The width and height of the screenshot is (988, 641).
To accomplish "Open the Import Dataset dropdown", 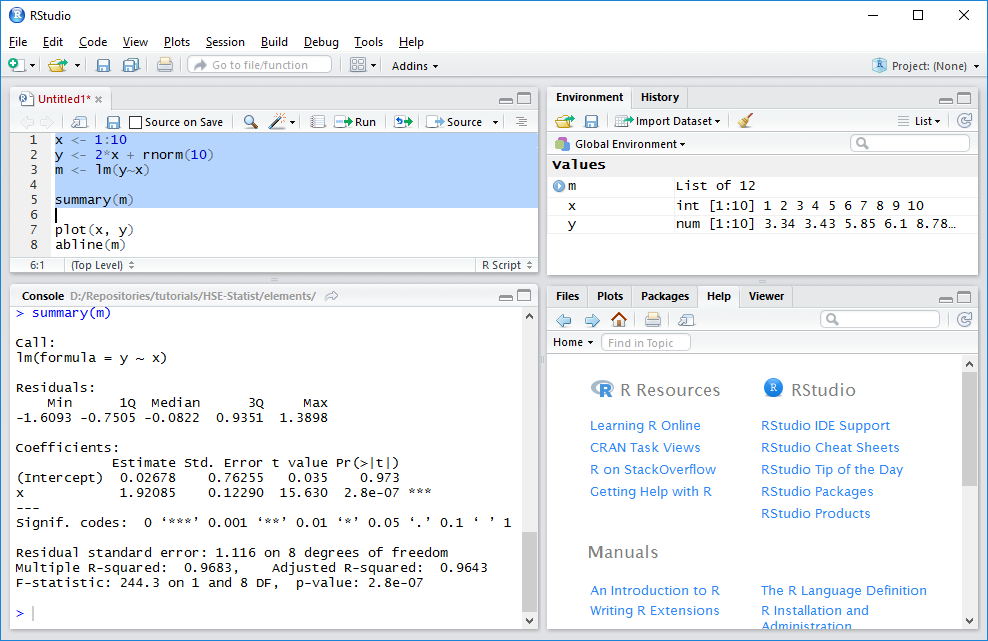I will [x=667, y=121].
